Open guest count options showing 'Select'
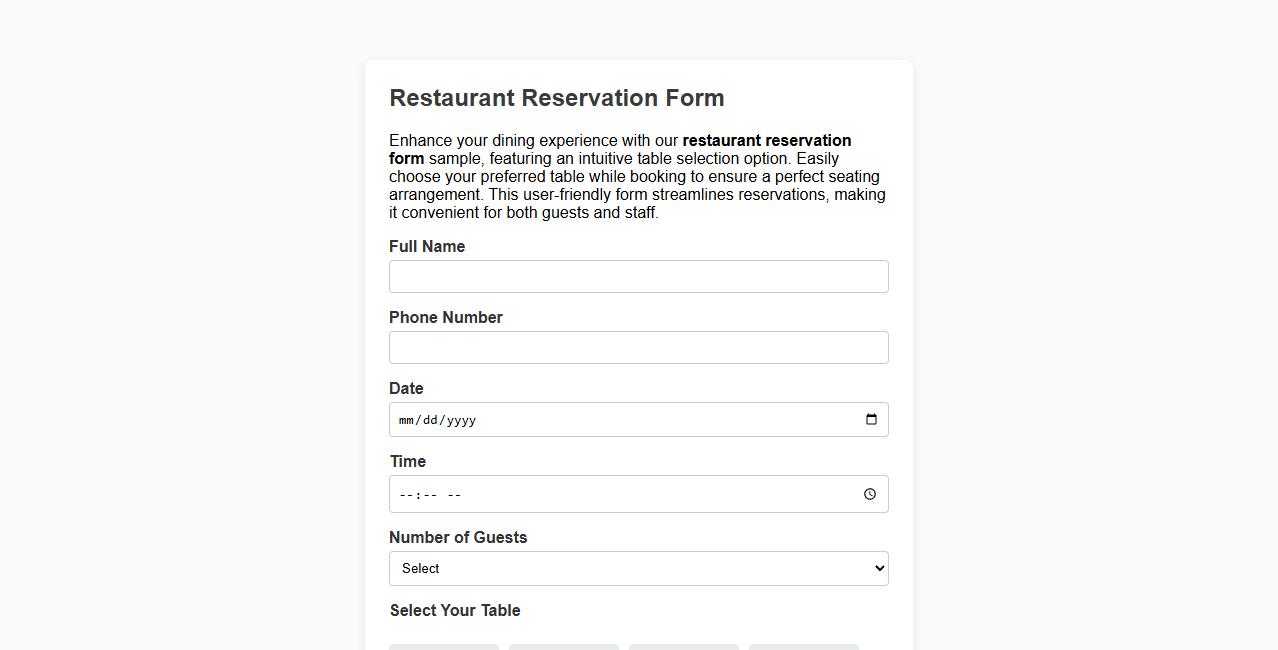1278x650 pixels. [639, 568]
